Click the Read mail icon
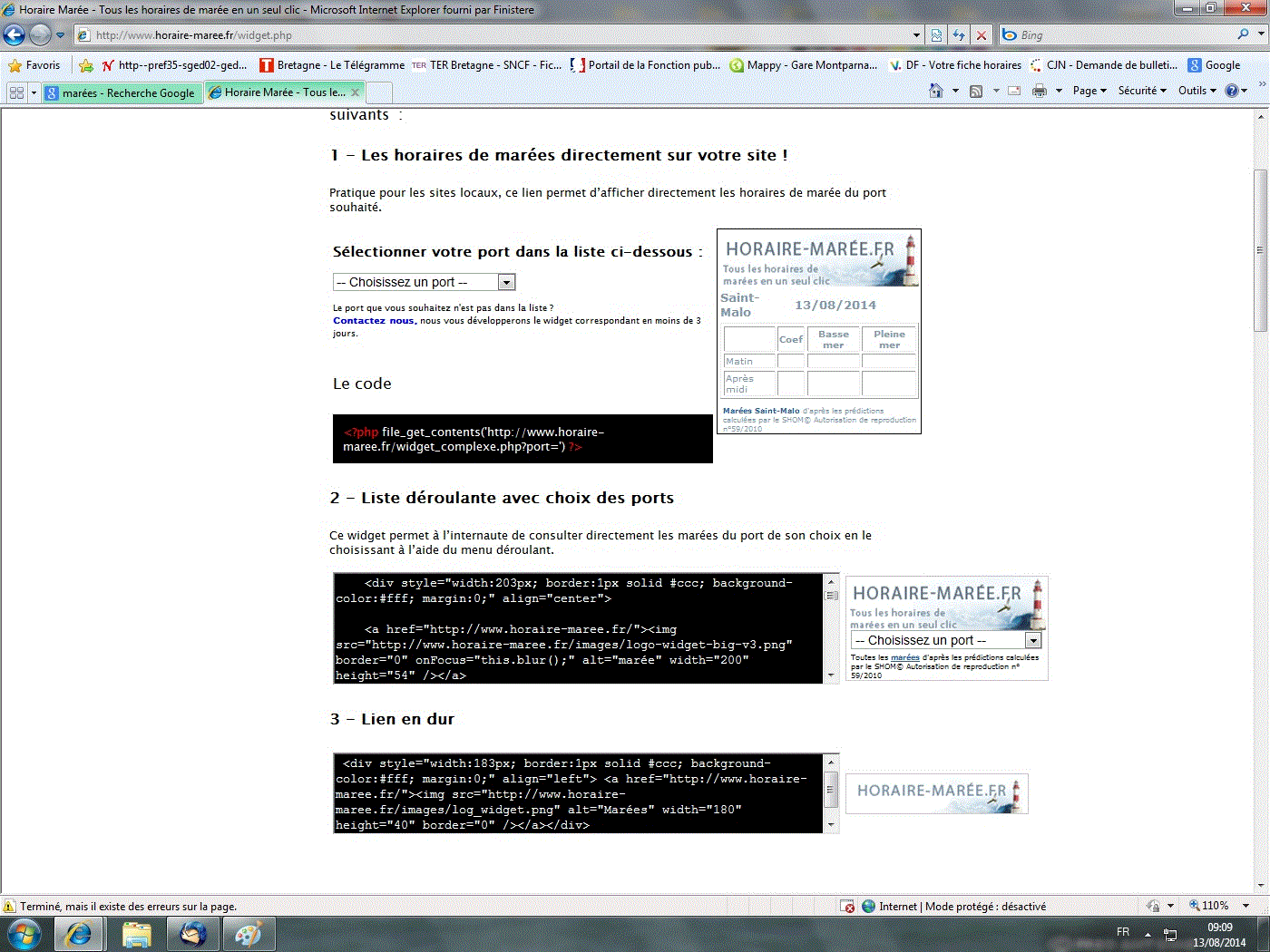 1014,91
